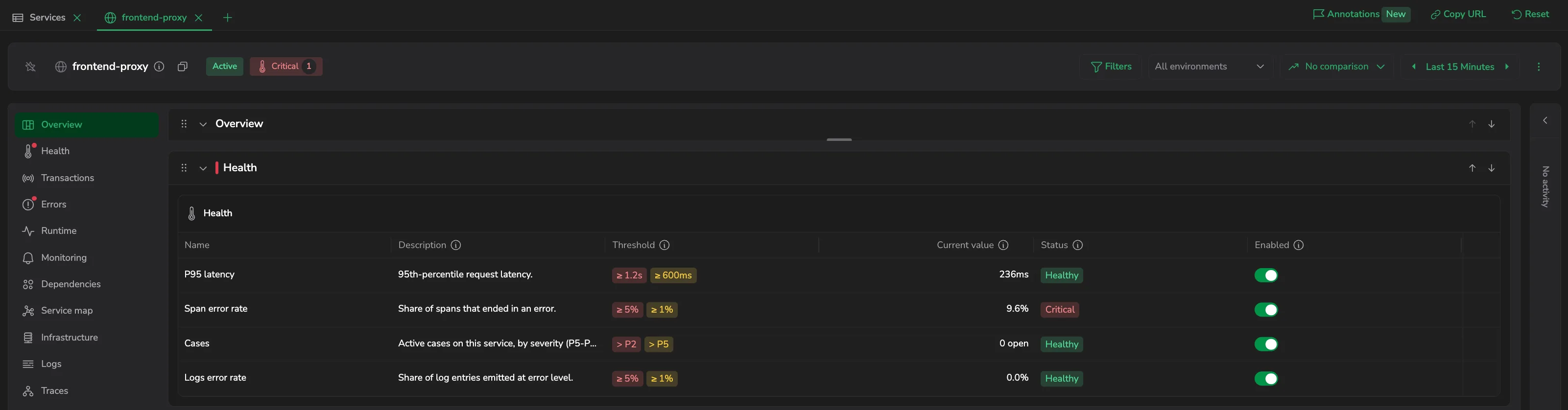The height and width of the screenshot is (410, 1568).
Task: Open Monitoring in sidebar
Action: 87,258
